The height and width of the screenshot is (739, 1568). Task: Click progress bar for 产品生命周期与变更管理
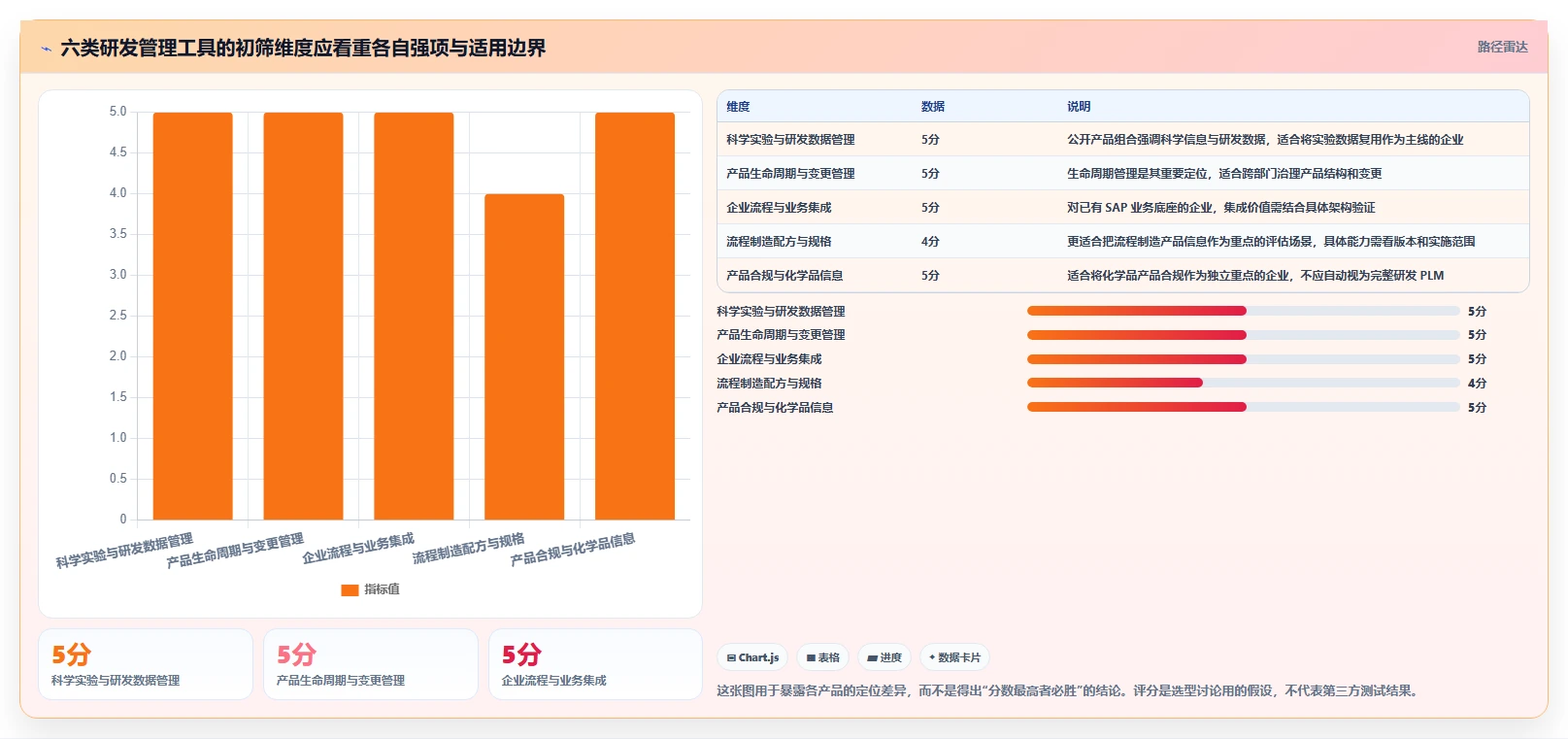(x=1244, y=335)
